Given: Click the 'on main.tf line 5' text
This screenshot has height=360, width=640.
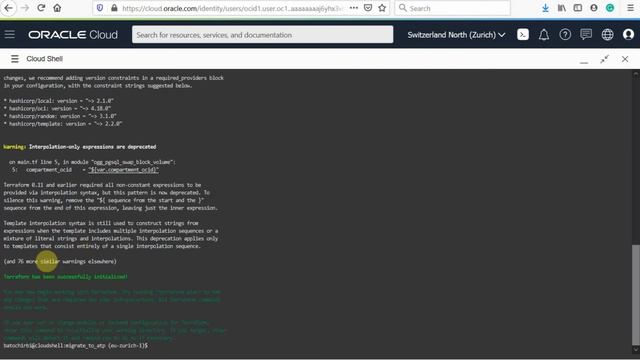Looking at the screenshot, I should click(92, 162).
